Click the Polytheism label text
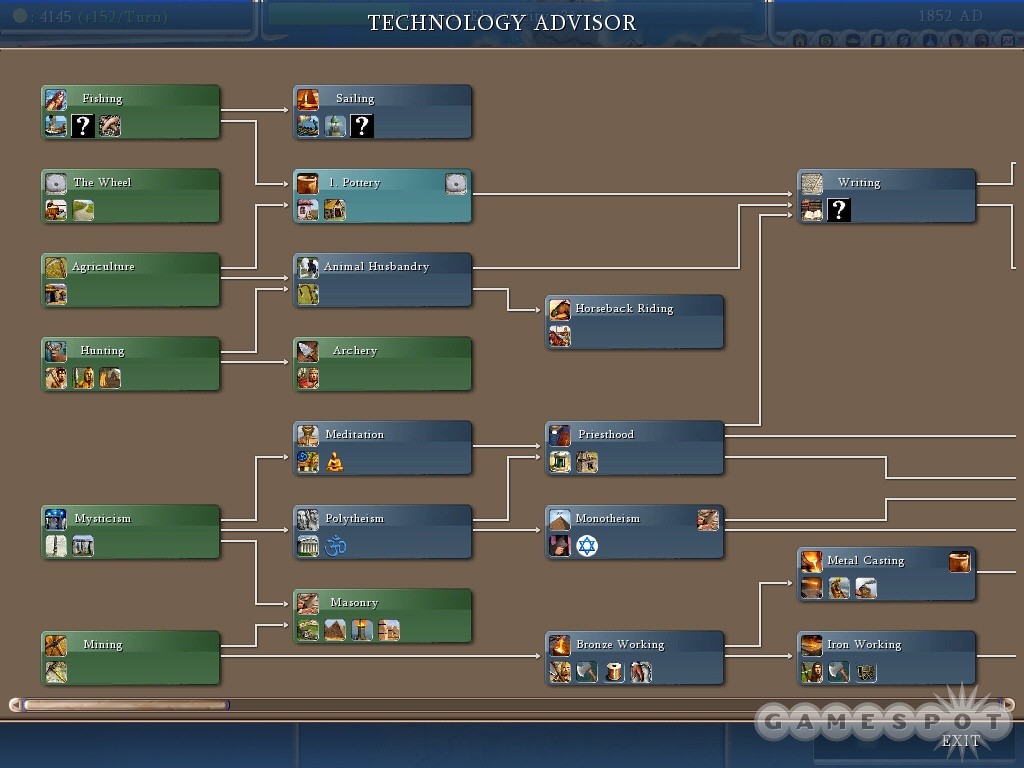 coord(355,519)
